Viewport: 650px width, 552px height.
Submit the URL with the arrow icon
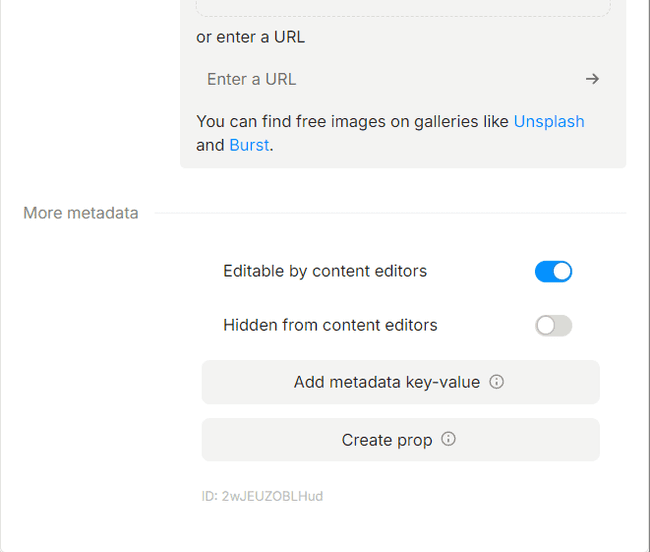coord(592,79)
